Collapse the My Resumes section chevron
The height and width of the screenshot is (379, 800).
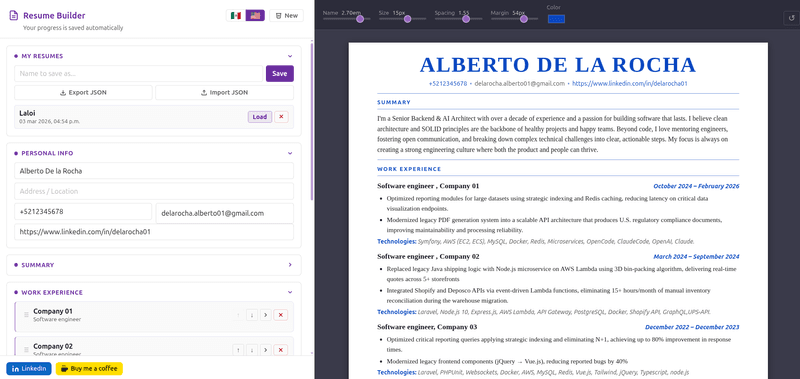pyautogui.click(x=290, y=56)
